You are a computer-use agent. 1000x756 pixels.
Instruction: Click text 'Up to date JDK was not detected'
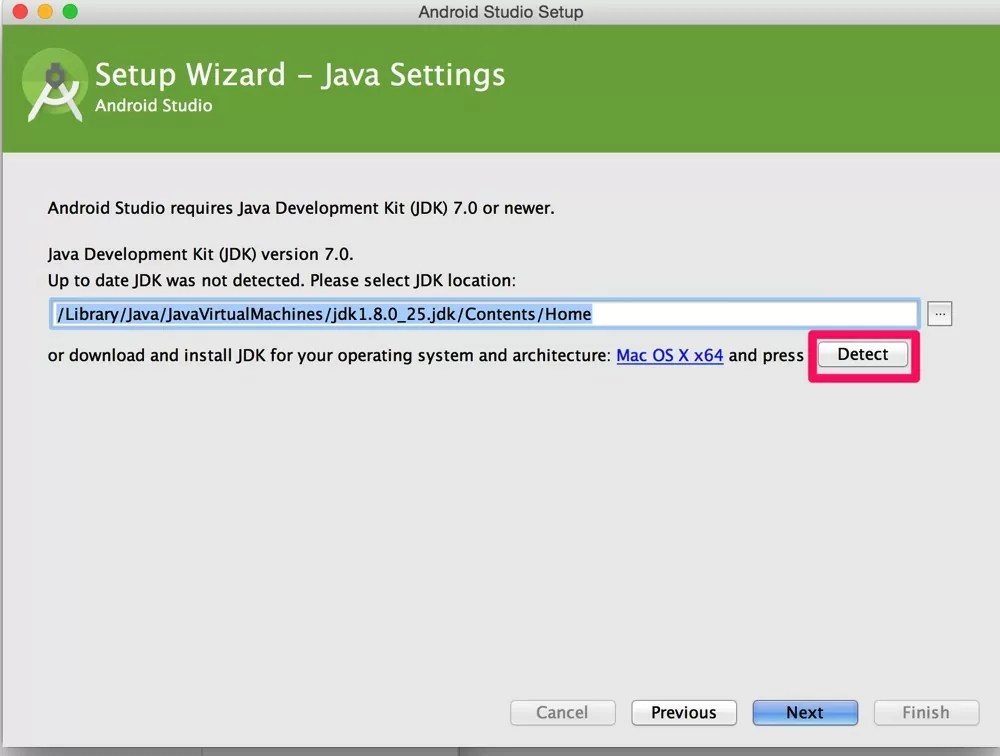(176, 280)
